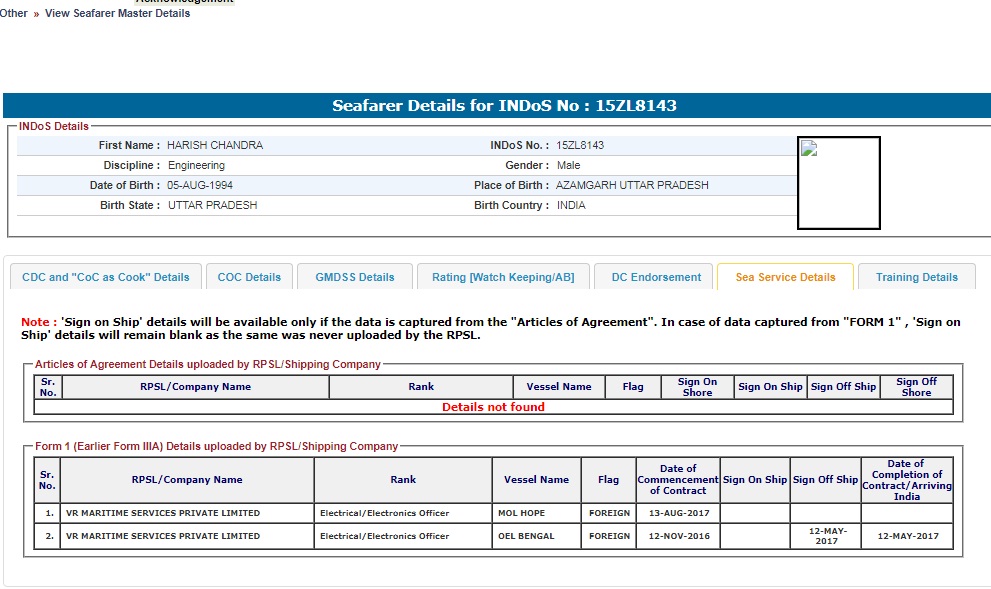Click the "Details not found" message row

coord(493,407)
